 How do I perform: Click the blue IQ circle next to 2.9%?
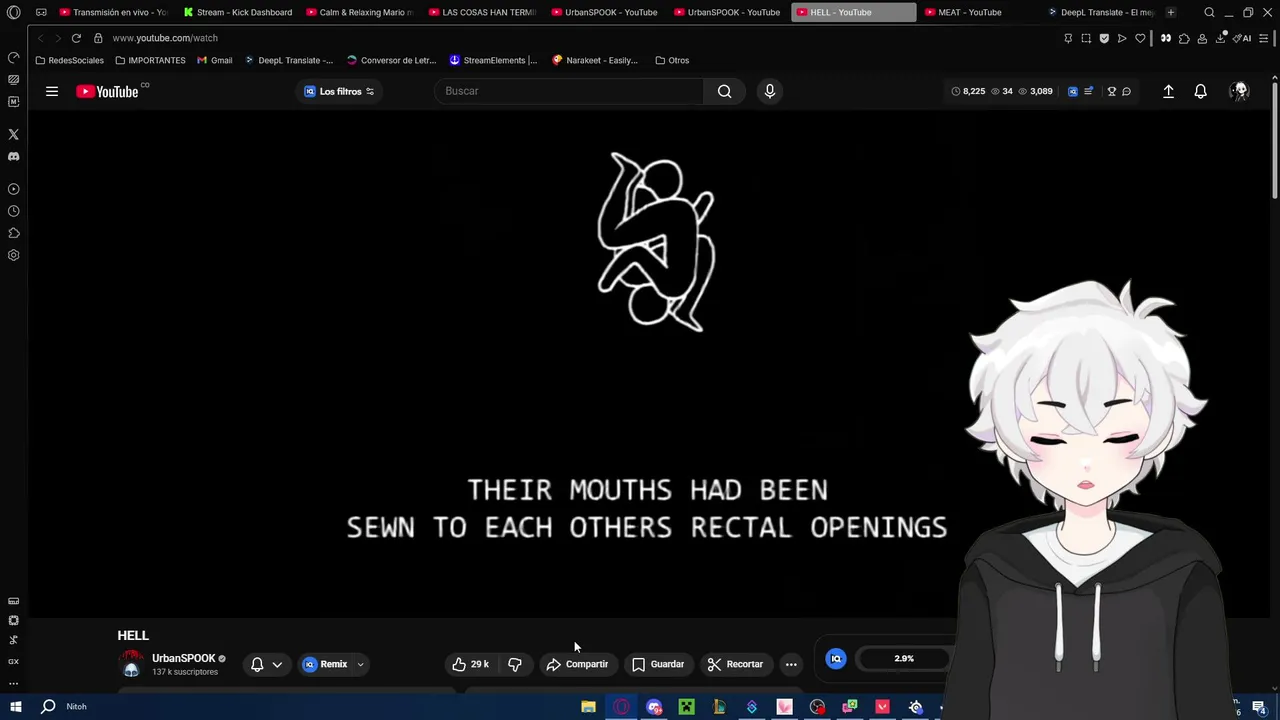point(836,658)
